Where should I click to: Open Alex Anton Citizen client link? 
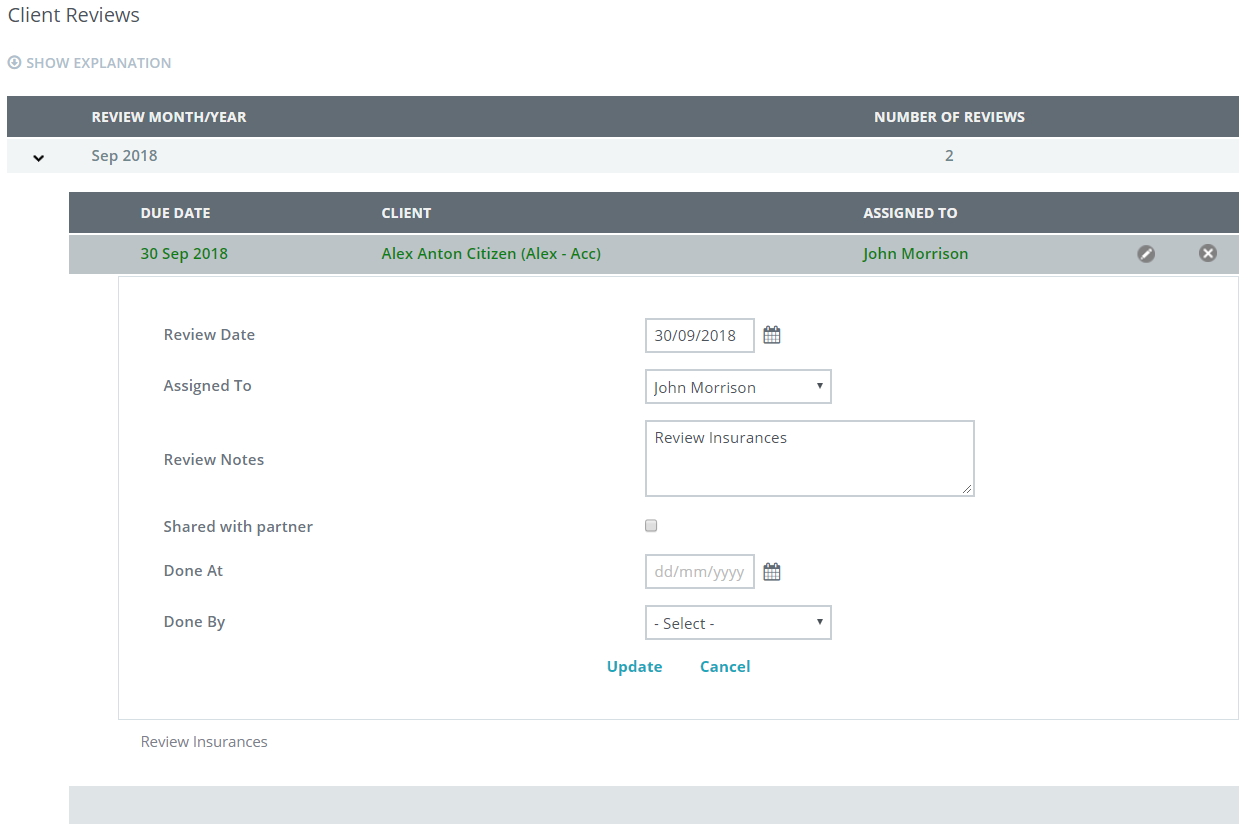(x=491, y=254)
